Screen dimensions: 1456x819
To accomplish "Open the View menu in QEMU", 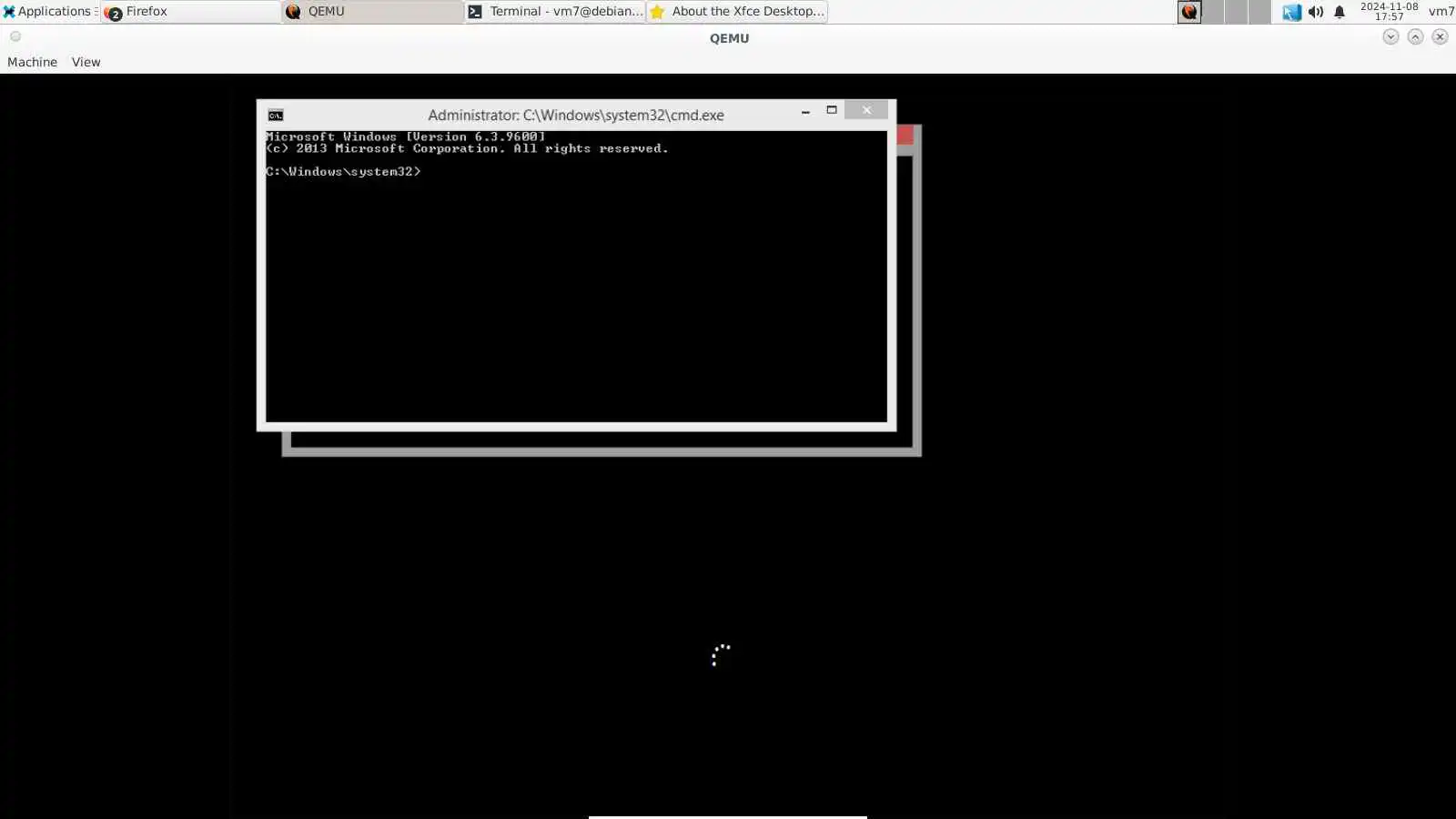I will [x=86, y=62].
